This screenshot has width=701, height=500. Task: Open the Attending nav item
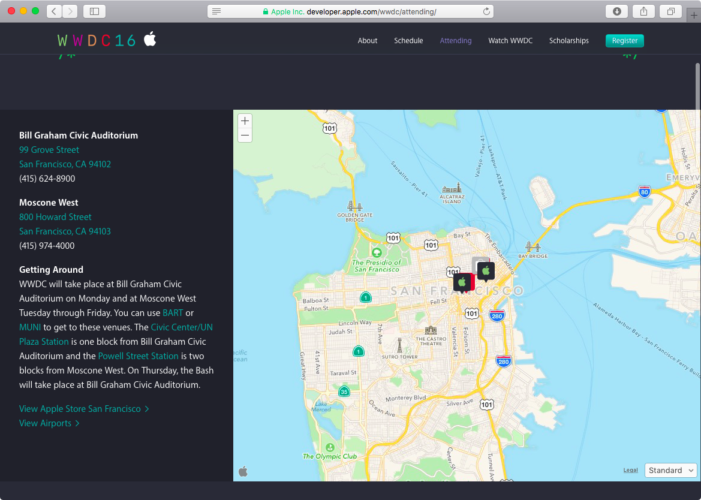[x=456, y=41]
